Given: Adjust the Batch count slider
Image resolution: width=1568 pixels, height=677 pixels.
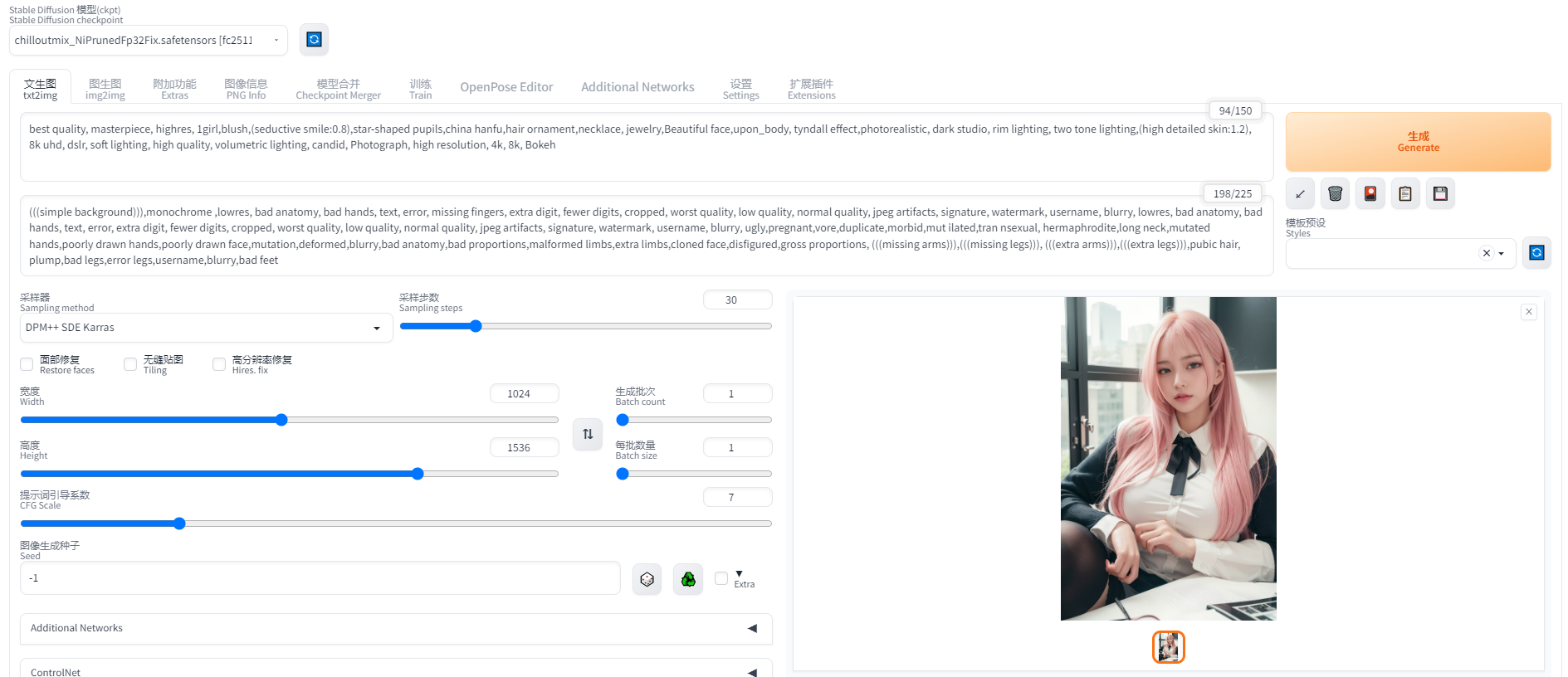Looking at the screenshot, I should click(x=694, y=420).
